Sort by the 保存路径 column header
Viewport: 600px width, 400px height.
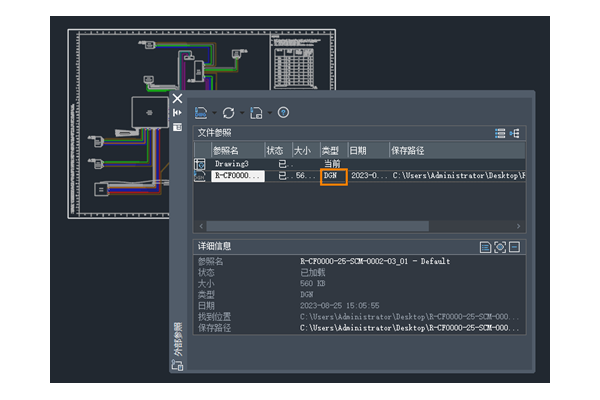(457, 150)
